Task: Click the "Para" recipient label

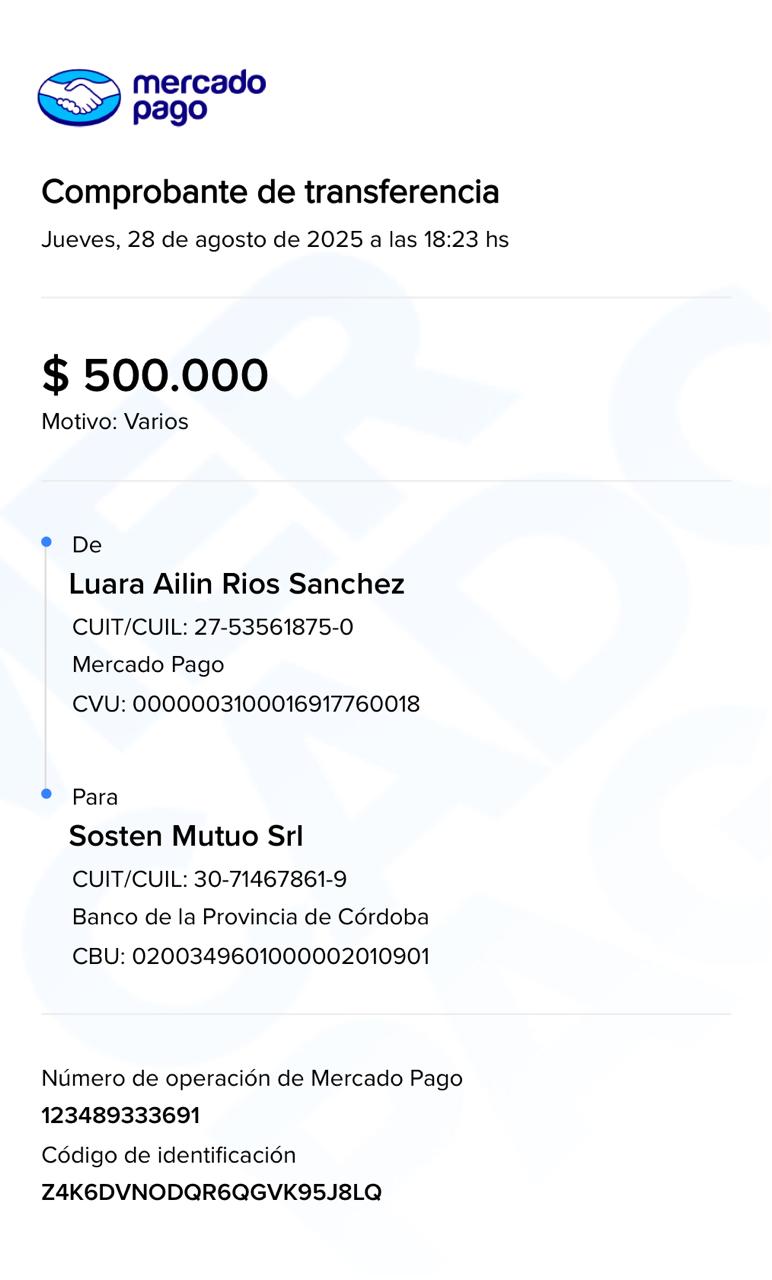Action: [x=95, y=797]
